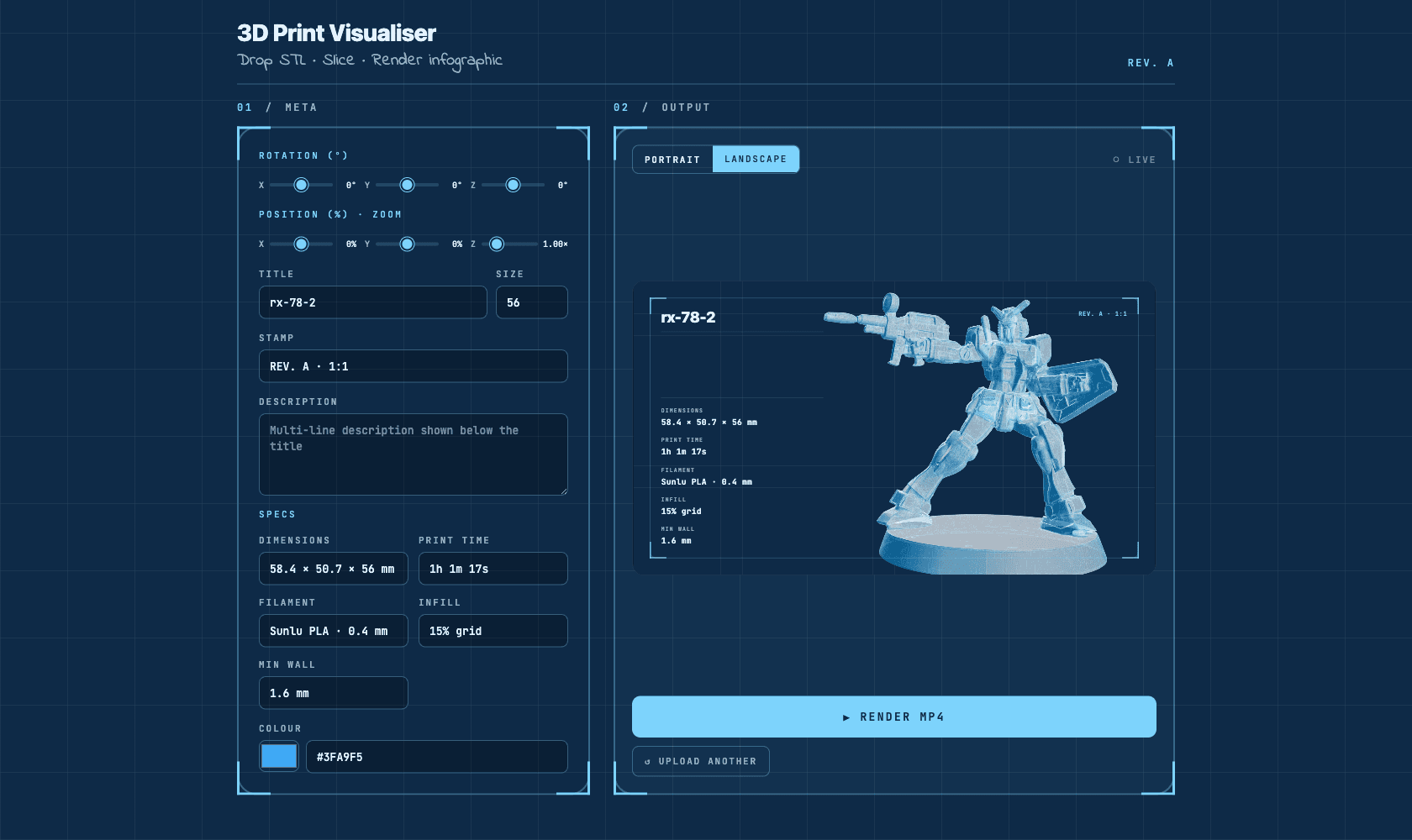Select the Landscape orientation tab
The height and width of the screenshot is (840, 1412).
click(x=756, y=159)
